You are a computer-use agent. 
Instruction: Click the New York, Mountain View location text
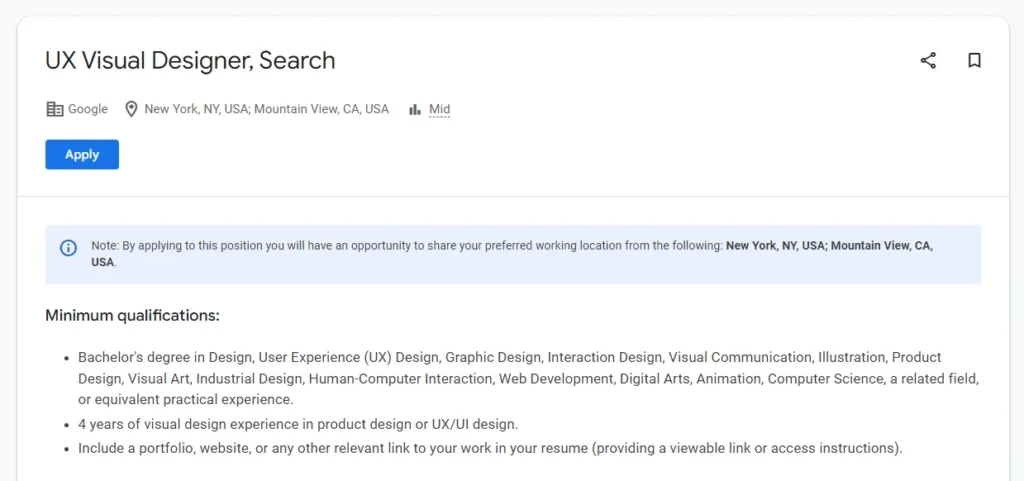click(266, 109)
